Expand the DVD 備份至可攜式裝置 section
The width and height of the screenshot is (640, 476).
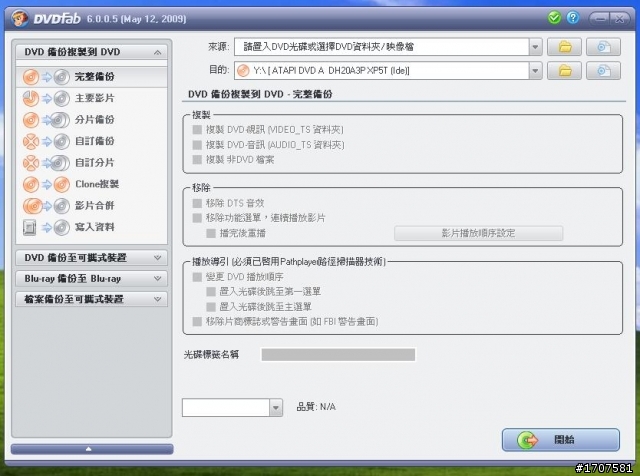click(x=91, y=258)
